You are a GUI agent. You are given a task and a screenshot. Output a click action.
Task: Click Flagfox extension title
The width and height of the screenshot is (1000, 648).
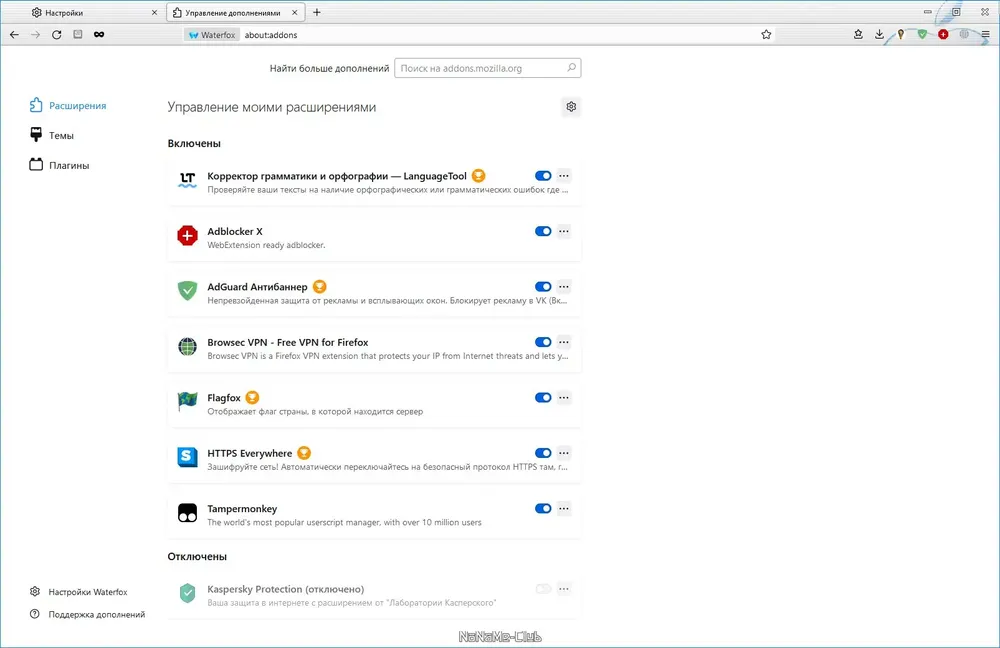224,398
